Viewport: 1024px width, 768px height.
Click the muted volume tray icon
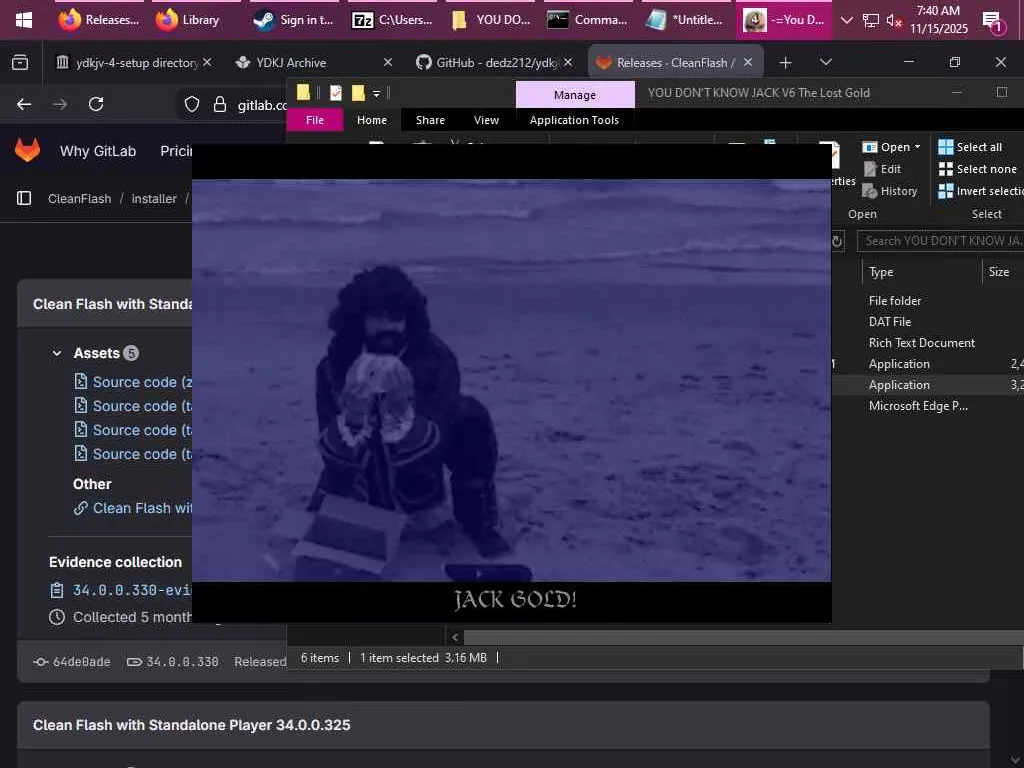tap(893, 21)
